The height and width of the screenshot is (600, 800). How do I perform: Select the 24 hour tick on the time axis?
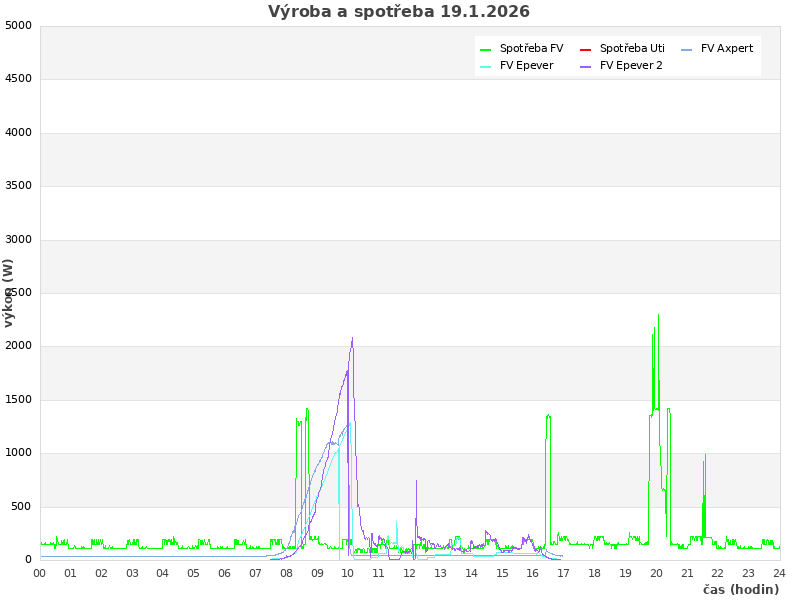(779, 573)
